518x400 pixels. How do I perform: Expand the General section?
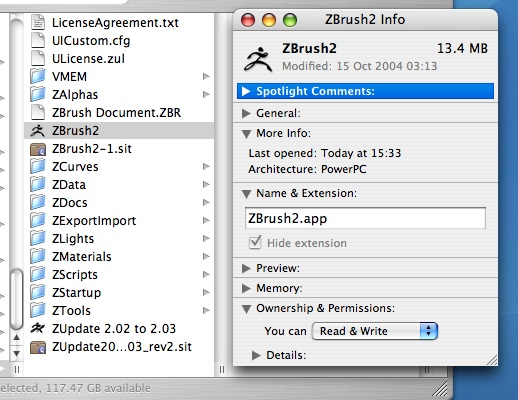(246, 113)
